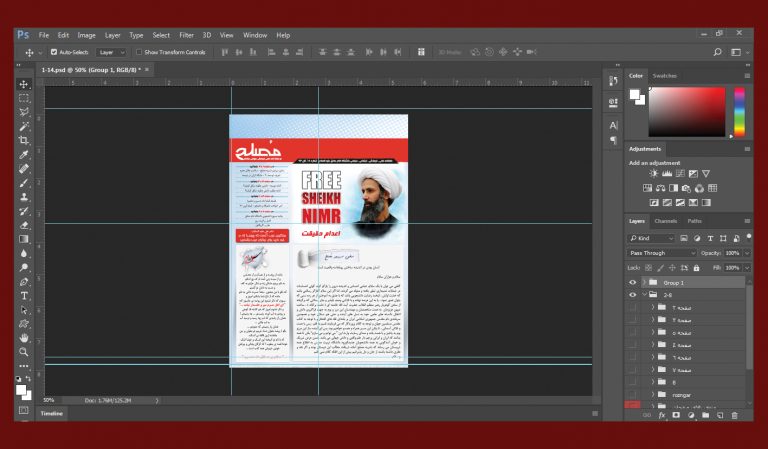Open the Timeline panel

click(x=52, y=413)
